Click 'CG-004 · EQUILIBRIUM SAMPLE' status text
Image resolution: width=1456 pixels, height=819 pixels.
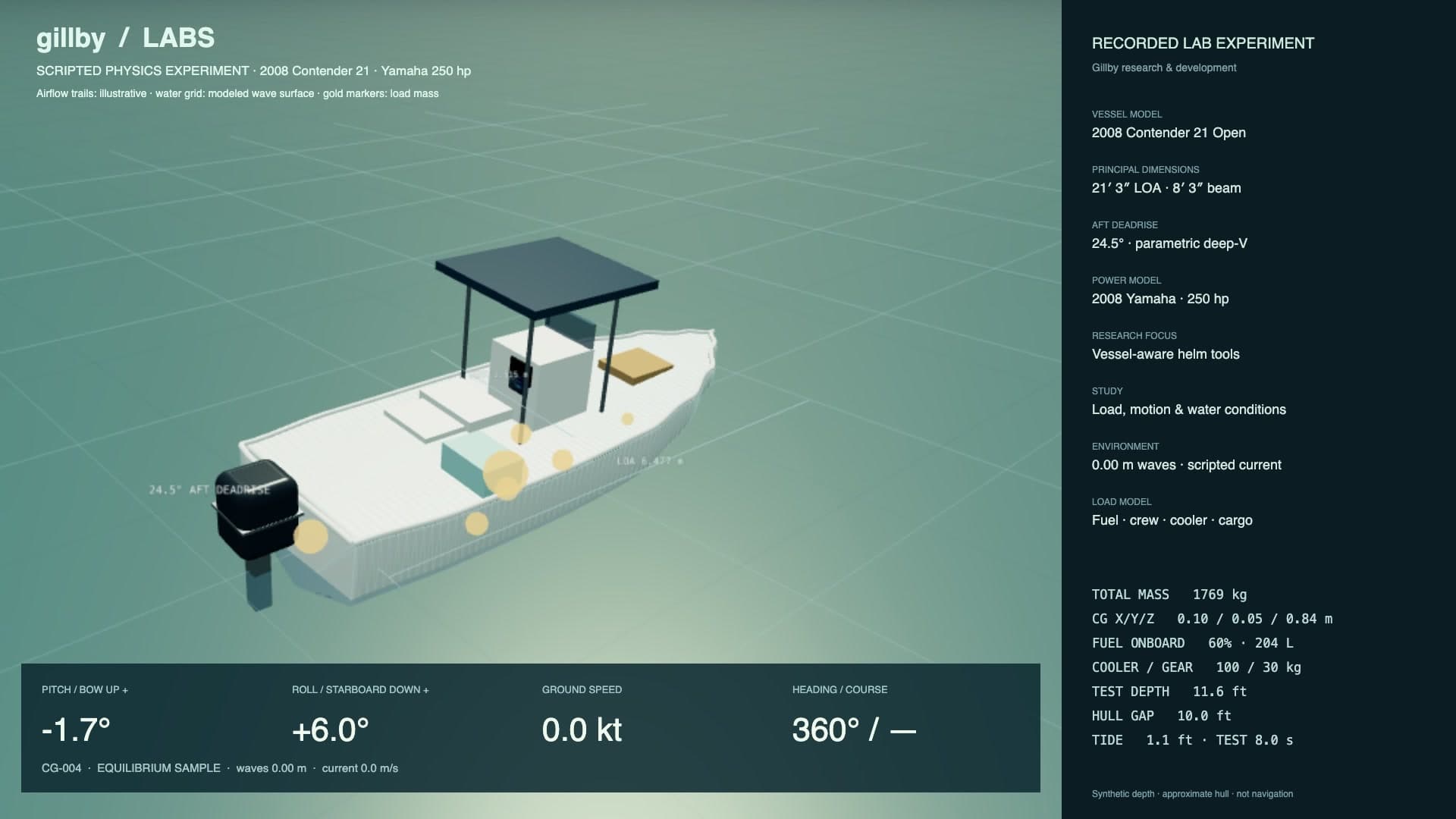tap(131, 768)
